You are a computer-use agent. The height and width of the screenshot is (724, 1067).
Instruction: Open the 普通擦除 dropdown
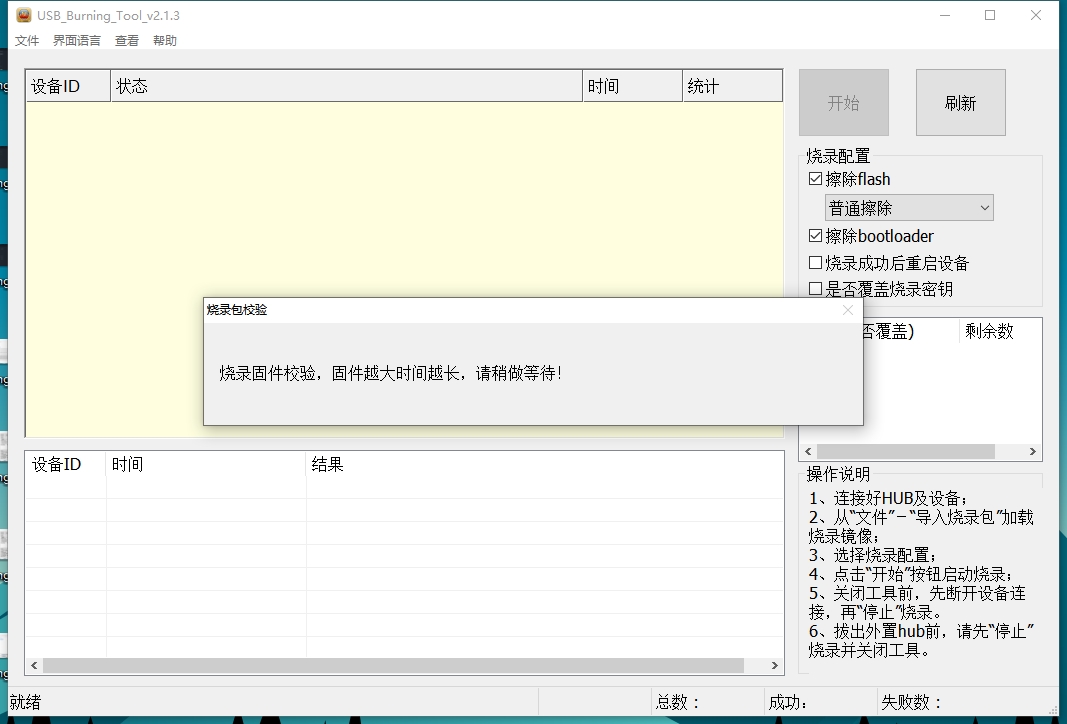(x=909, y=208)
